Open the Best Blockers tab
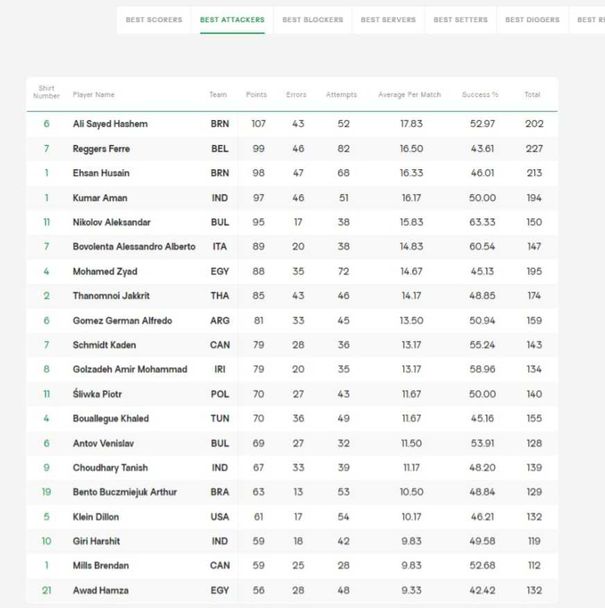Image resolution: width=605 pixels, height=608 pixels. tap(312, 20)
